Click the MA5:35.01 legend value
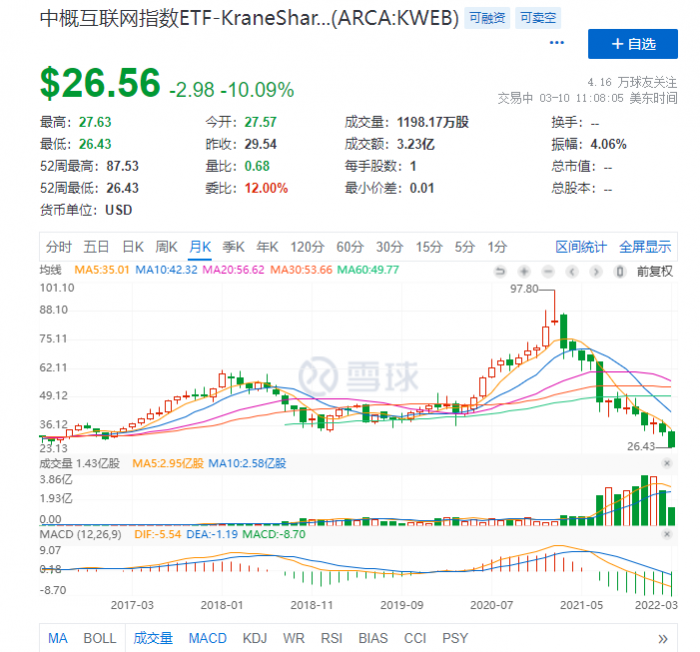 102,270
